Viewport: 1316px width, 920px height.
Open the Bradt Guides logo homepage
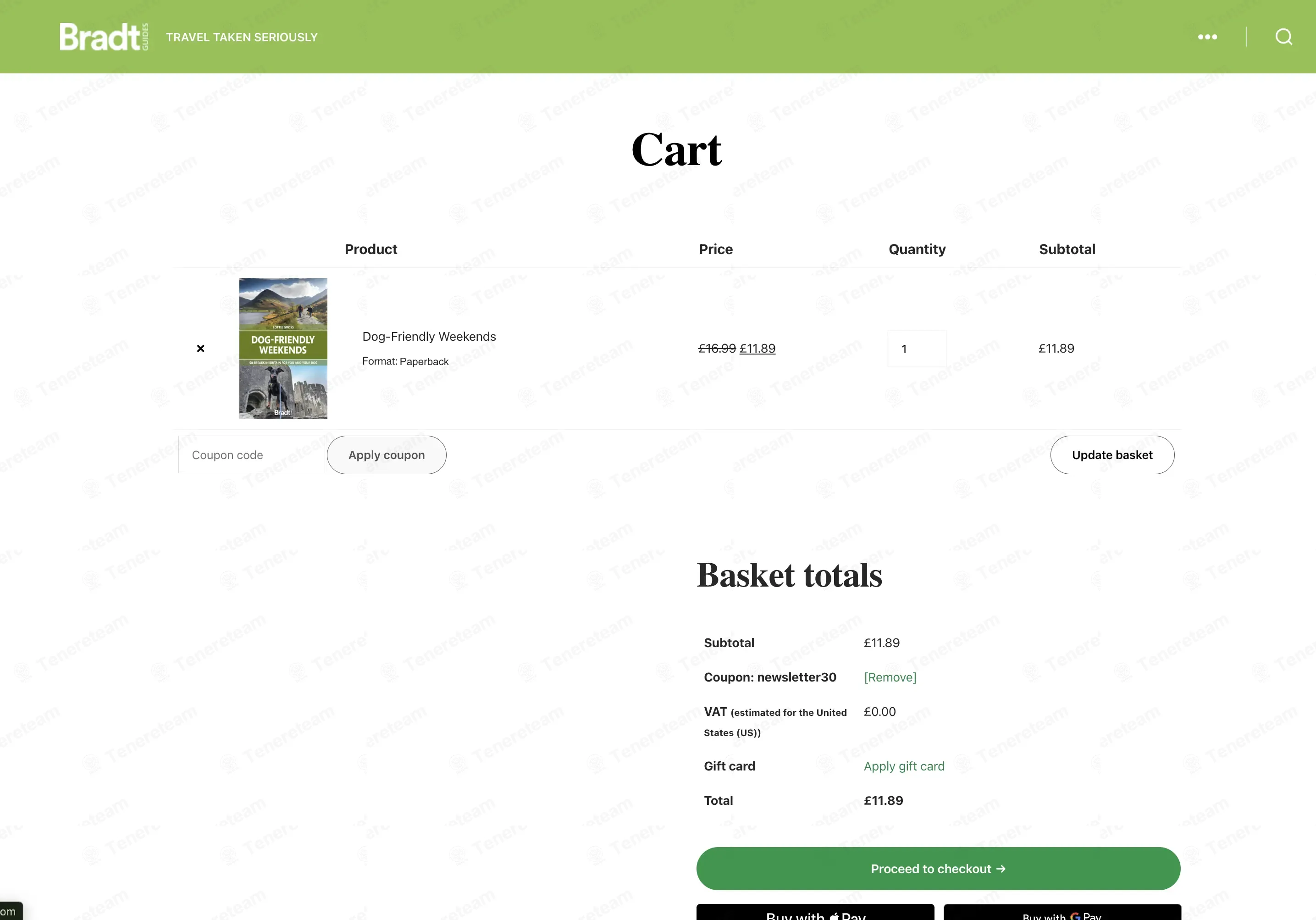104,37
